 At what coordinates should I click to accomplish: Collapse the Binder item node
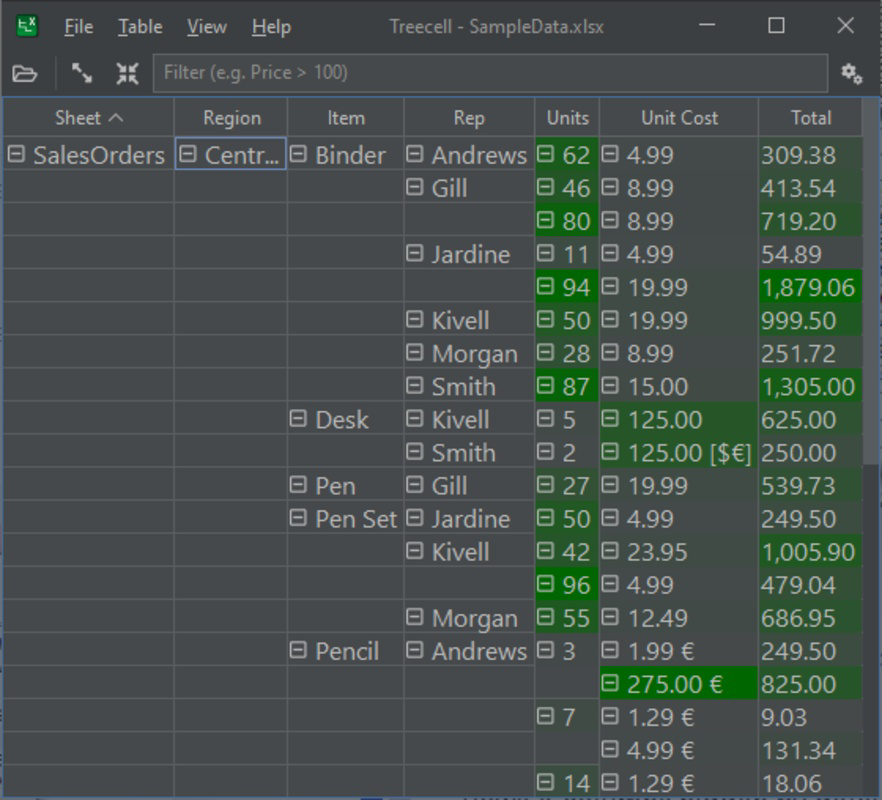pyautogui.click(x=298, y=154)
